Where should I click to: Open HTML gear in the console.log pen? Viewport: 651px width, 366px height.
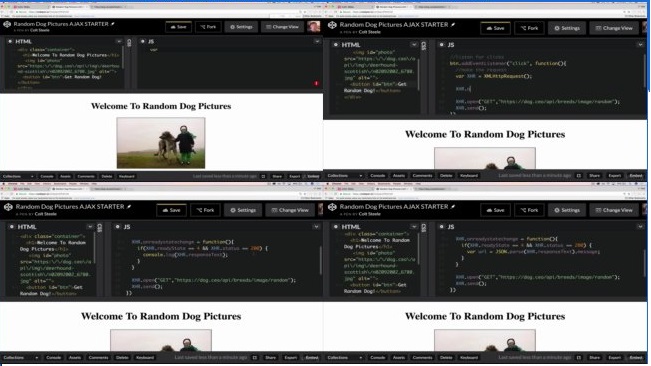pyautogui.click(x=12, y=227)
